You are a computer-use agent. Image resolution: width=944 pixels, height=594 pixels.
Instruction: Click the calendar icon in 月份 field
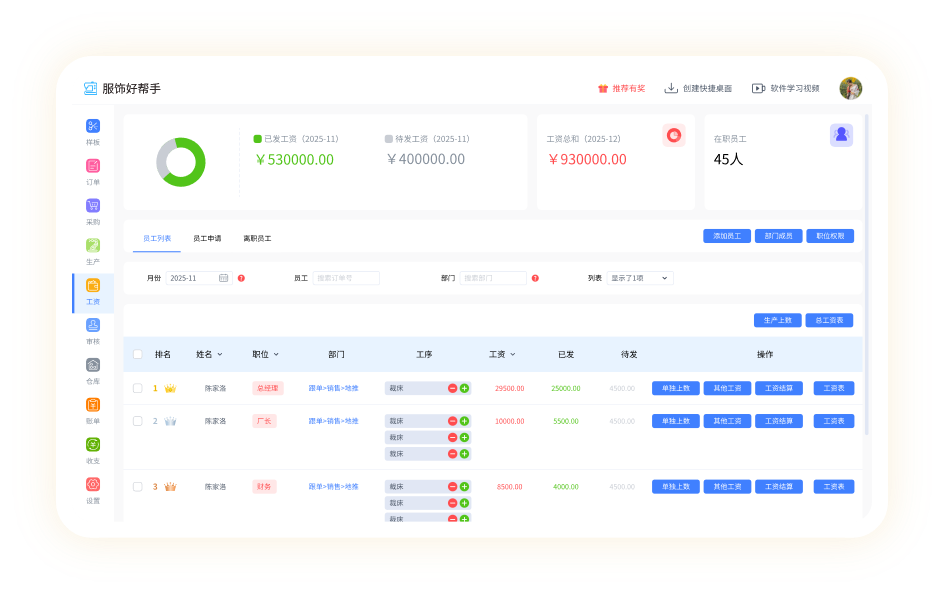(223, 278)
